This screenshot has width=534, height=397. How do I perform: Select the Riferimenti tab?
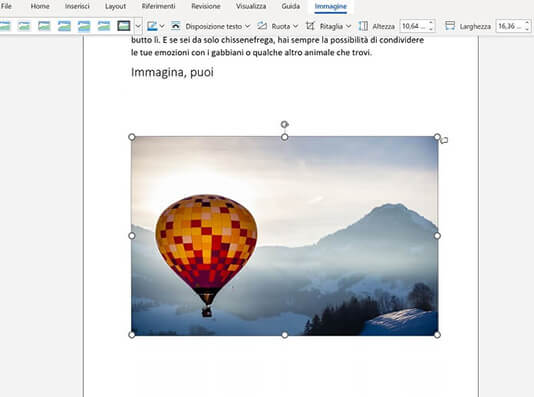[x=158, y=6]
